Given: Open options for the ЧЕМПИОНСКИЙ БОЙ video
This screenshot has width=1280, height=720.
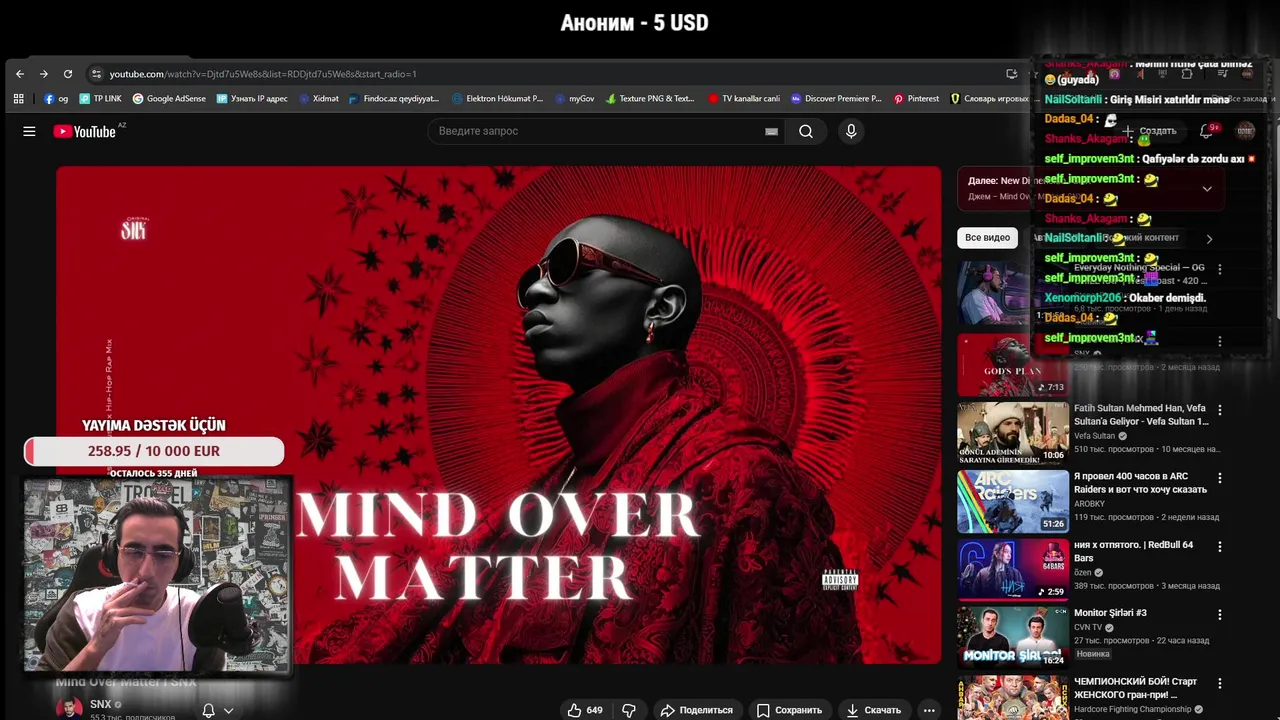Looking at the screenshot, I should click(x=1219, y=683).
